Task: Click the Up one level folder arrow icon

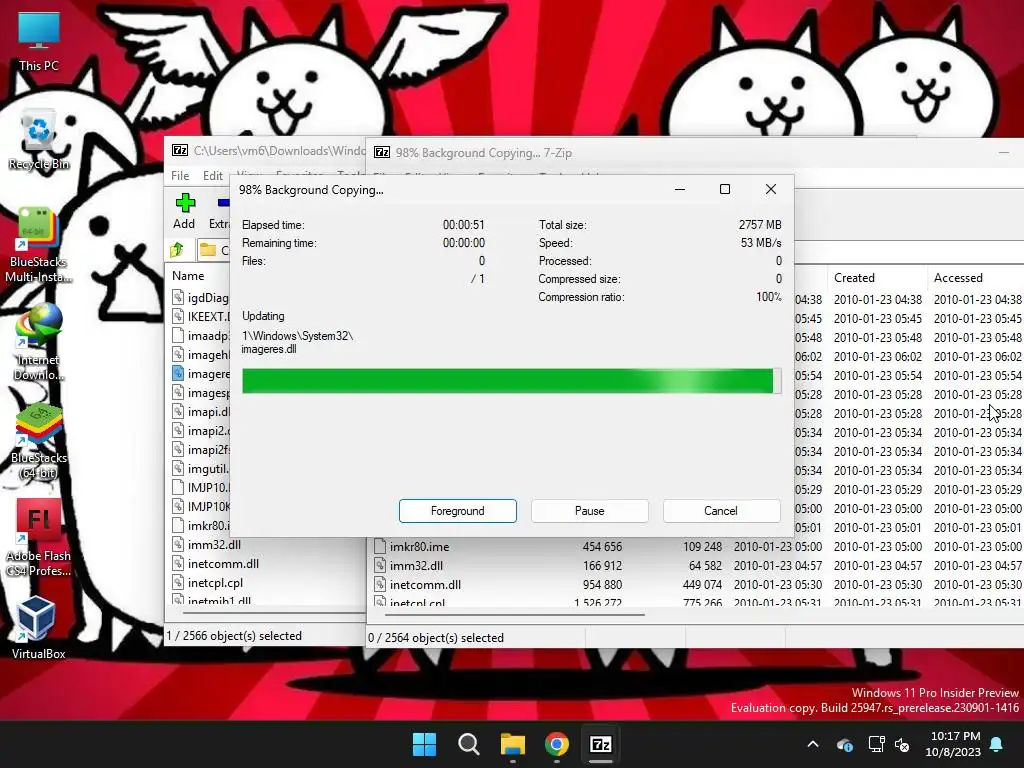Action: click(x=177, y=249)
